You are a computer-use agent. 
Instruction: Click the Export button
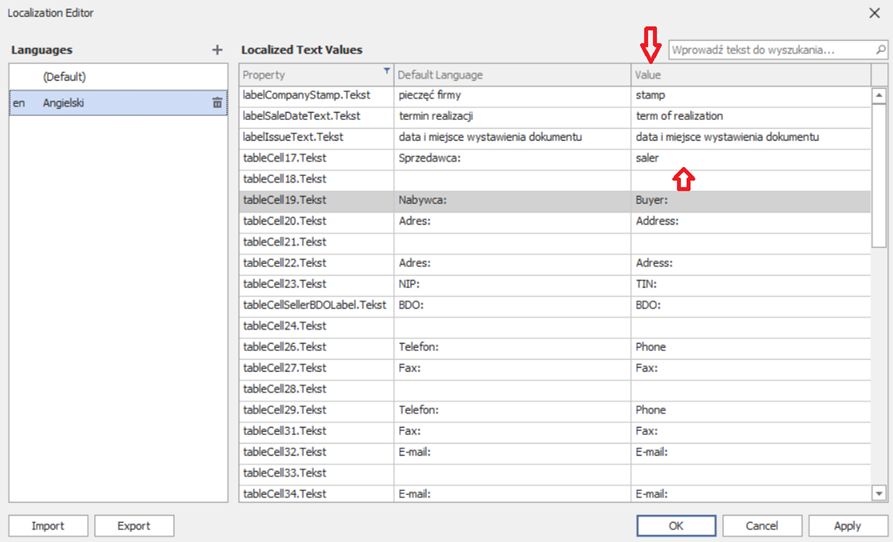133,526
